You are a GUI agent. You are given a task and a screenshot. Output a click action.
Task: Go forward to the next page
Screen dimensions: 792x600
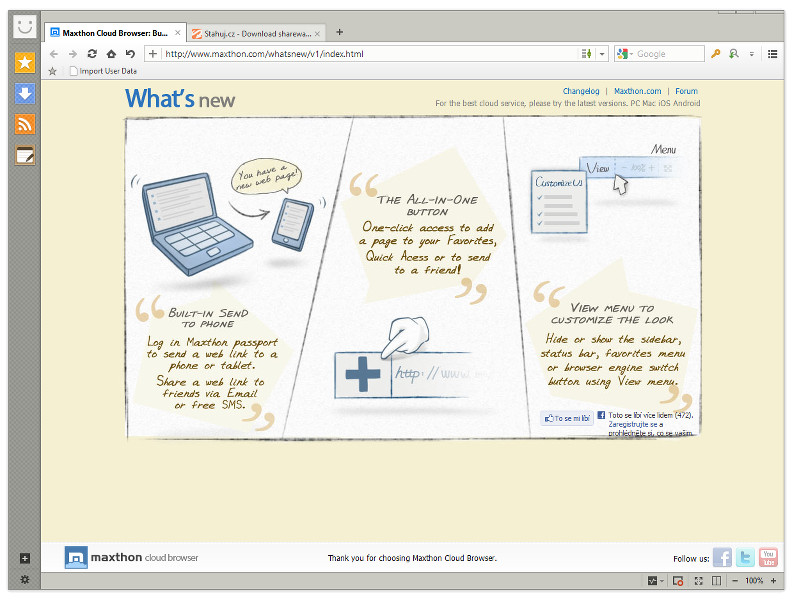point(73,54)
